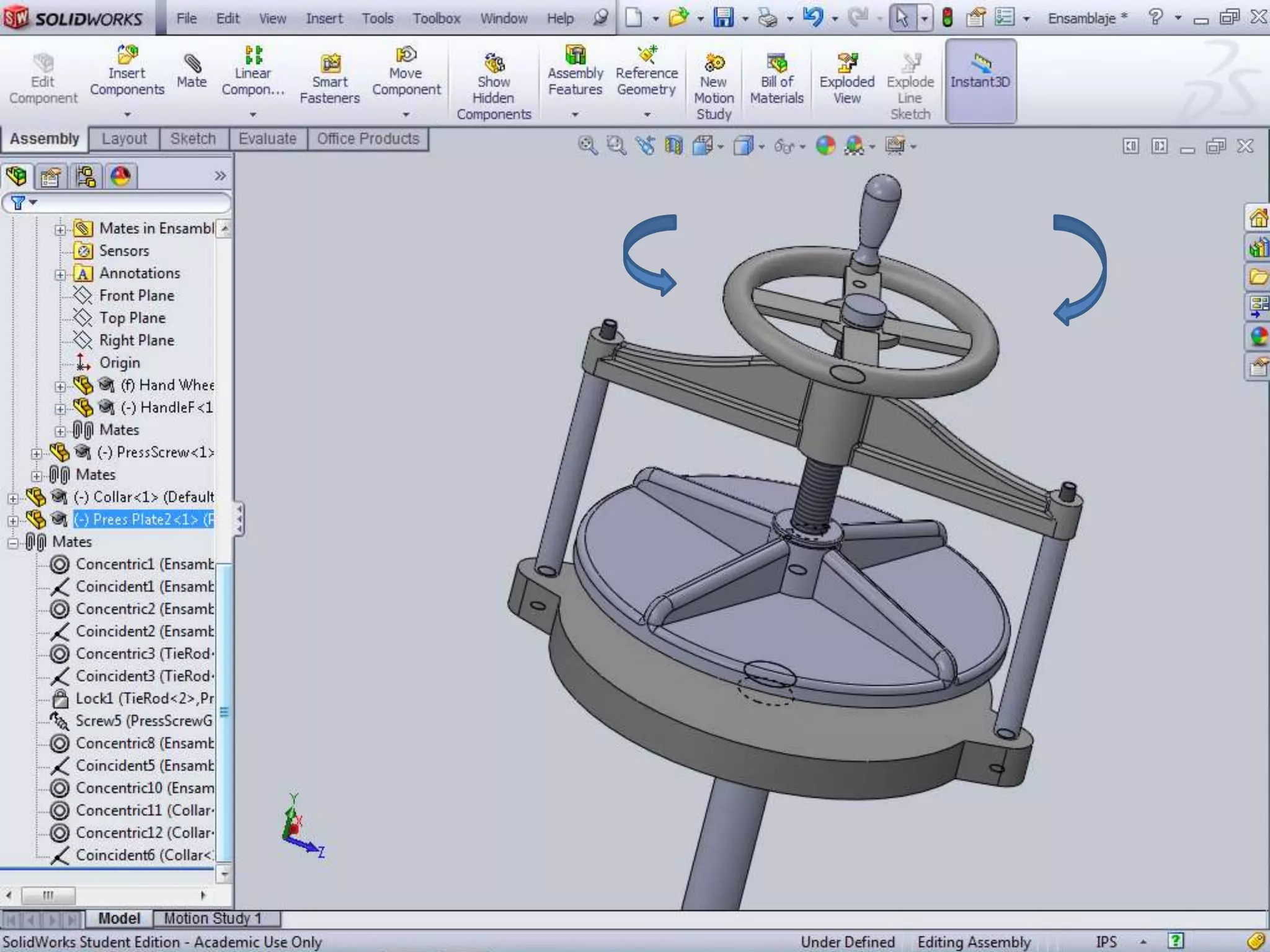
Task: Open Insert Components dropdown arrow
Action: coord(127,115)
